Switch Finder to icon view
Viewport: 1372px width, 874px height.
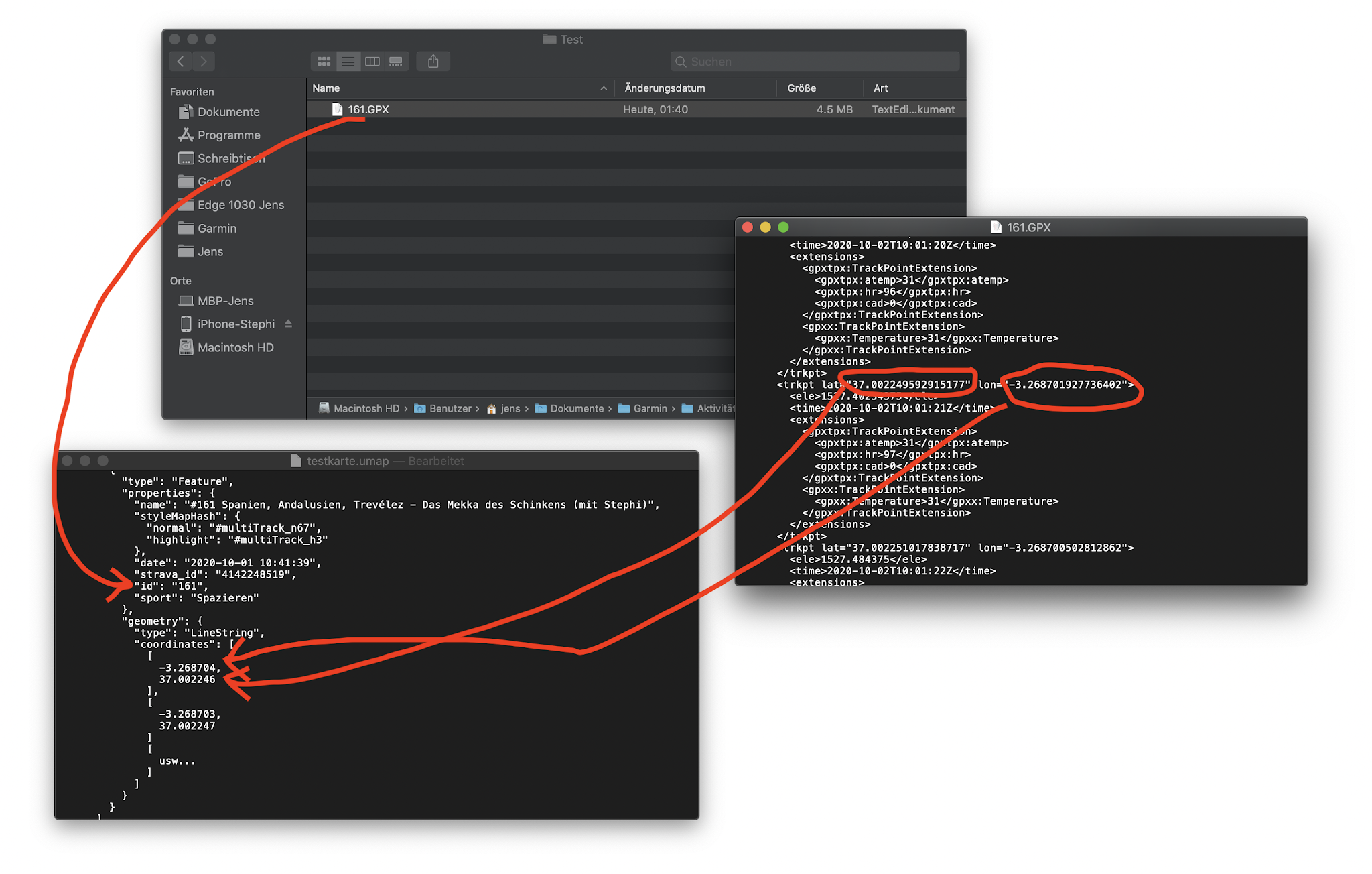click(x=324, y=62)
